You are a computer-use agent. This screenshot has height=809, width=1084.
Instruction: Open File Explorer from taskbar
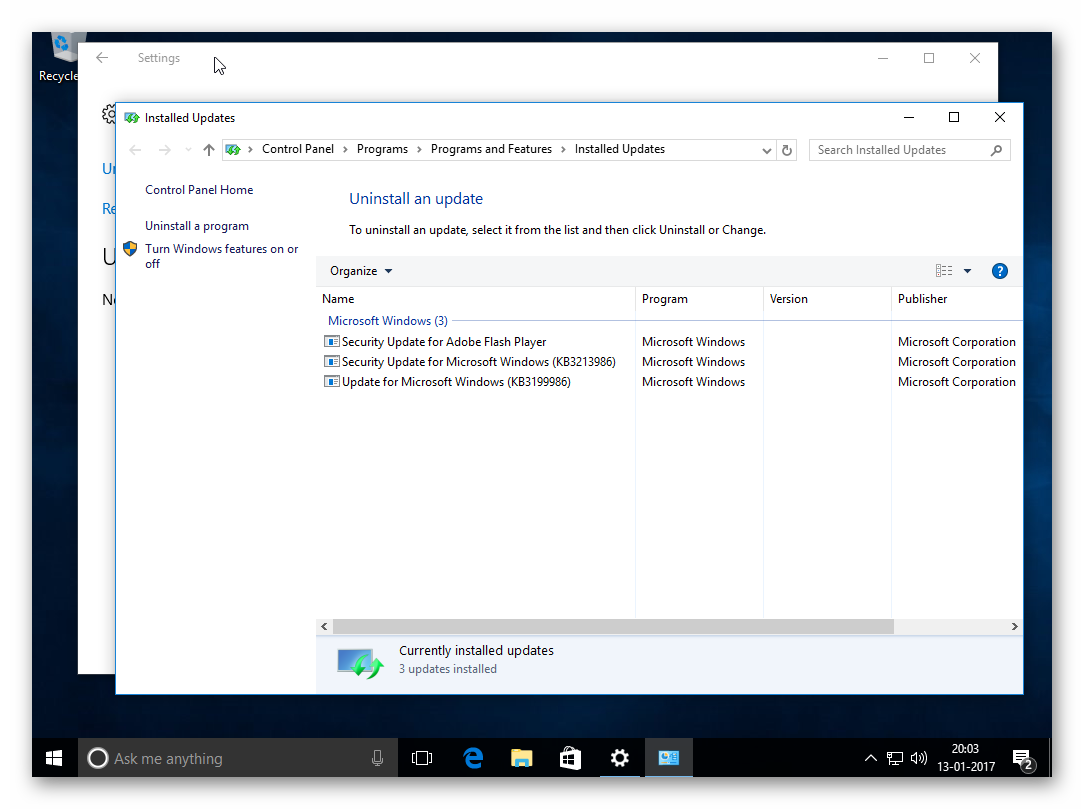[x=521, y=759]
